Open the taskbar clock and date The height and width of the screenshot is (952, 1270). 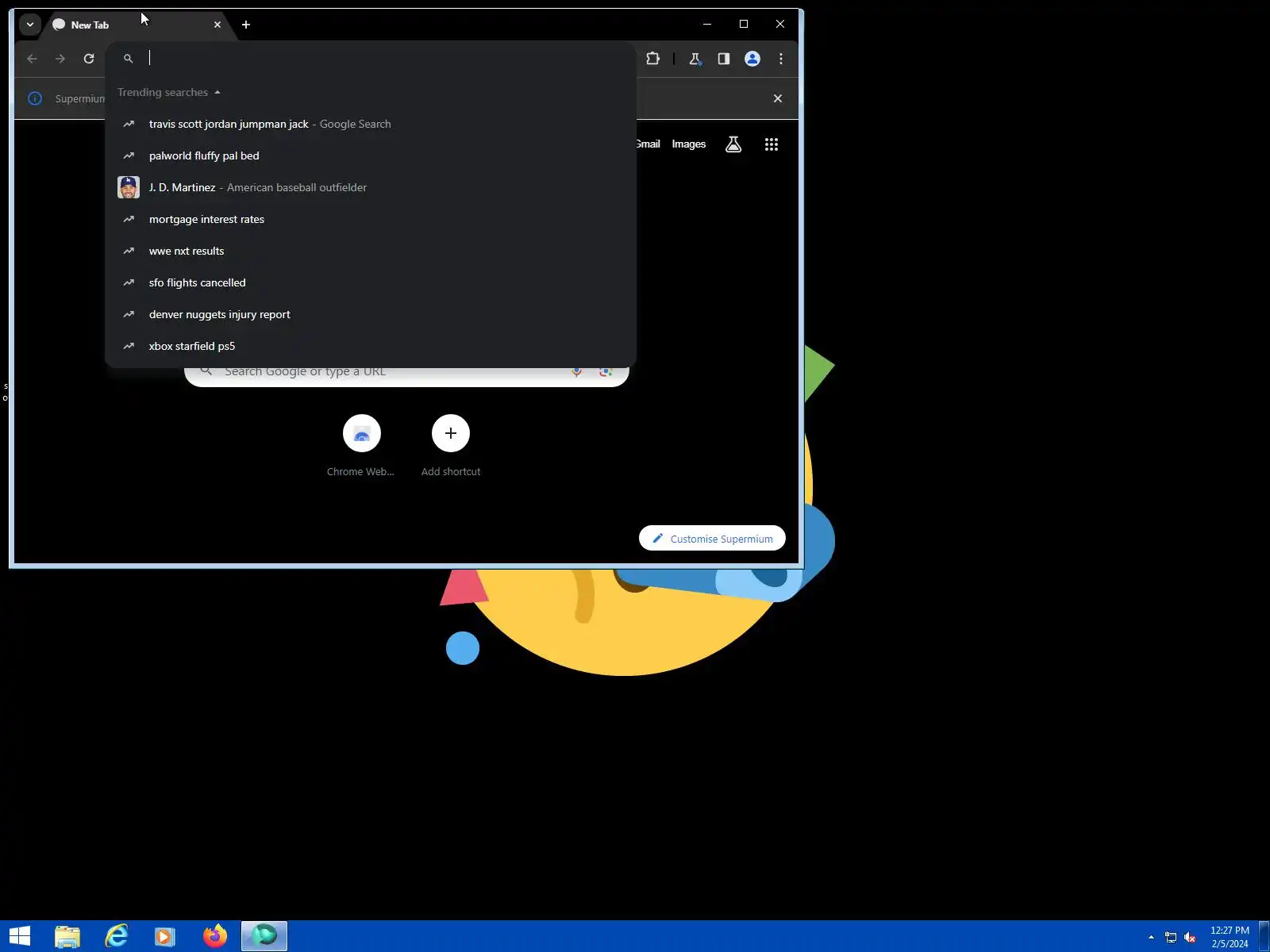tap(1230, 937)
